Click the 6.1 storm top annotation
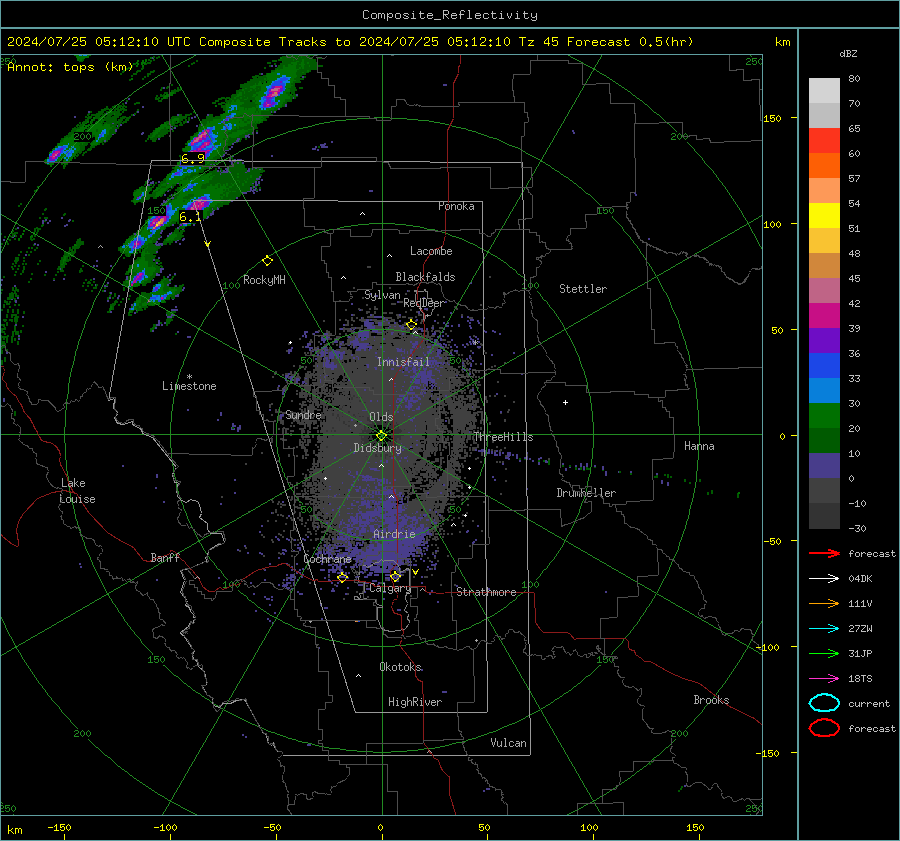Image resolution: width=900 pixels, height=841 pixels. point(190,216)
